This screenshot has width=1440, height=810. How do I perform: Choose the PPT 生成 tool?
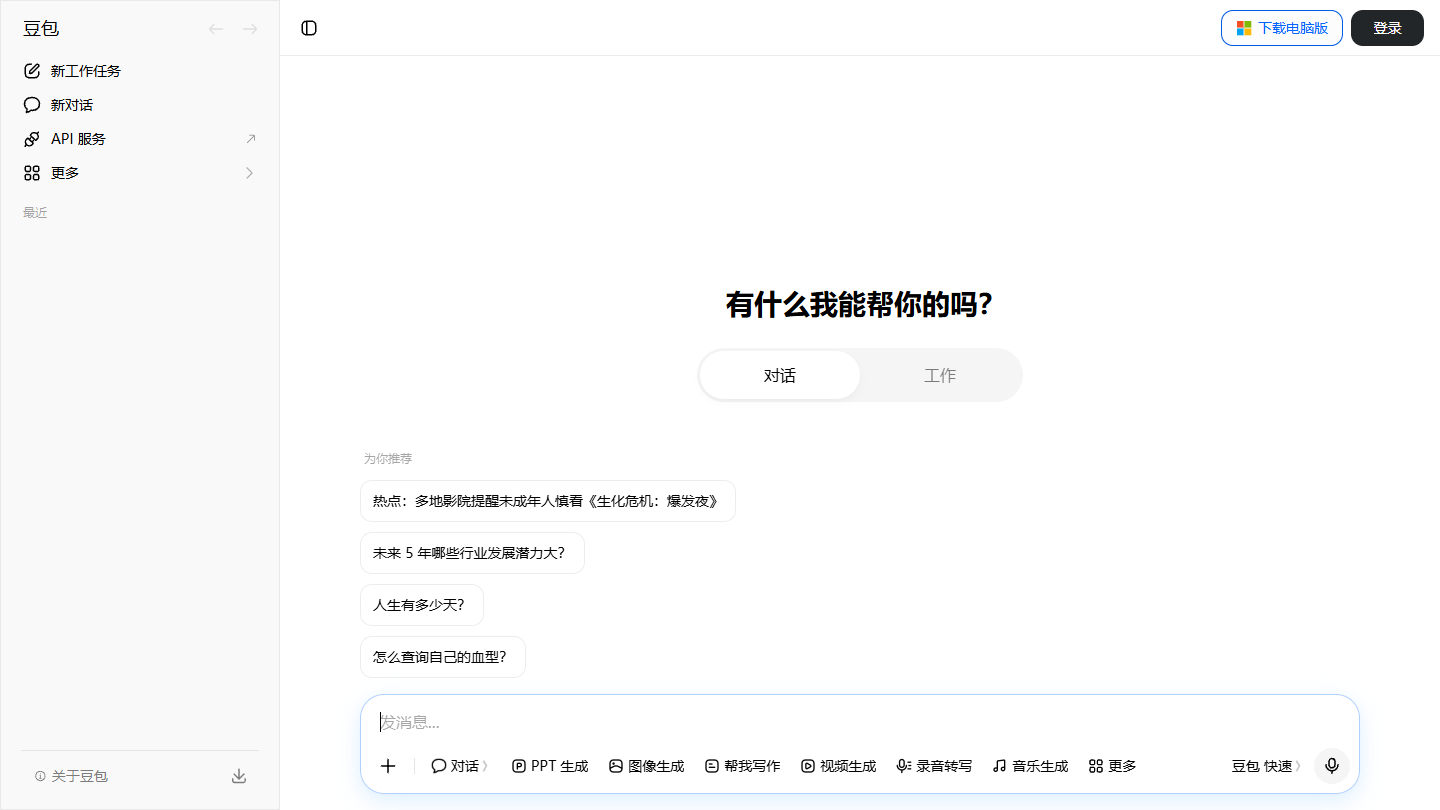pos(550,766)
